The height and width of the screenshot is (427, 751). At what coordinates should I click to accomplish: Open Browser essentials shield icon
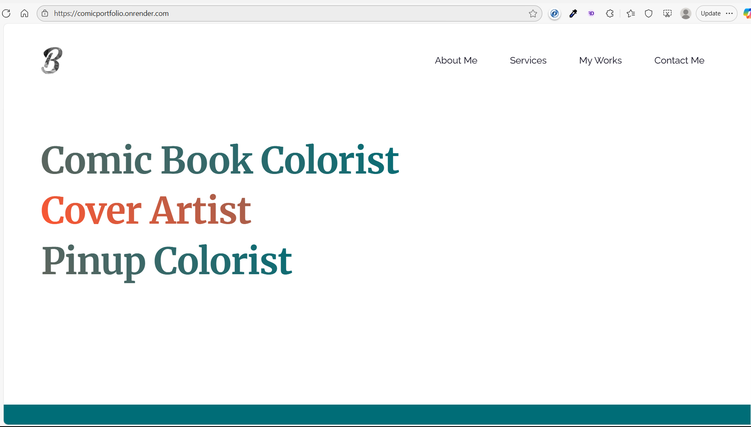tap(649, 13)
